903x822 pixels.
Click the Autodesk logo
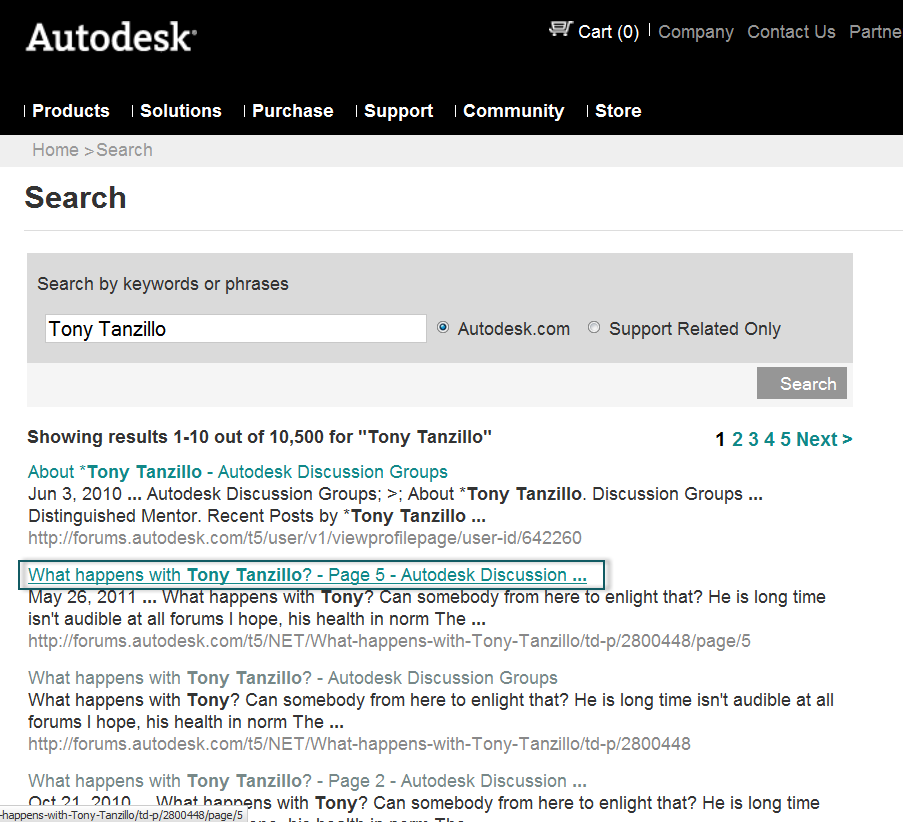tap(111, 37)
